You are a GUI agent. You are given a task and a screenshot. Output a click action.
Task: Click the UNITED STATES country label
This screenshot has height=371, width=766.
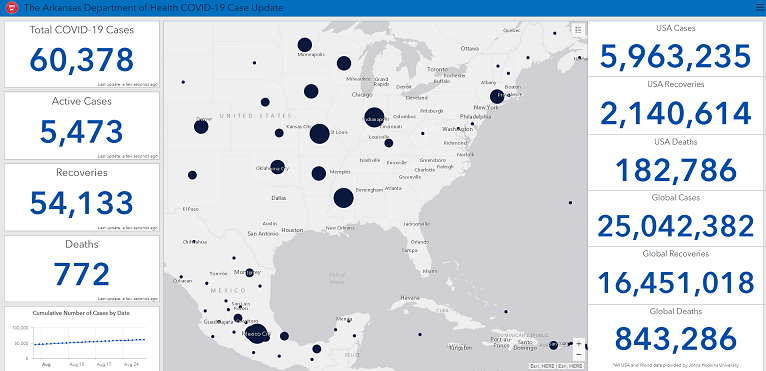point(255,116)
